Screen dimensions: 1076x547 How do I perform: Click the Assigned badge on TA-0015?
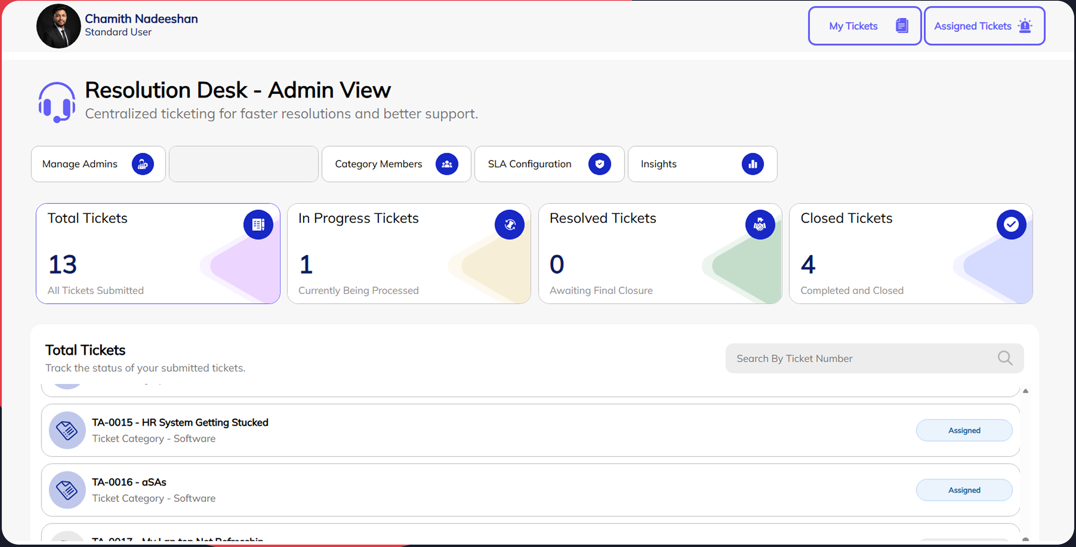point(964,430)
